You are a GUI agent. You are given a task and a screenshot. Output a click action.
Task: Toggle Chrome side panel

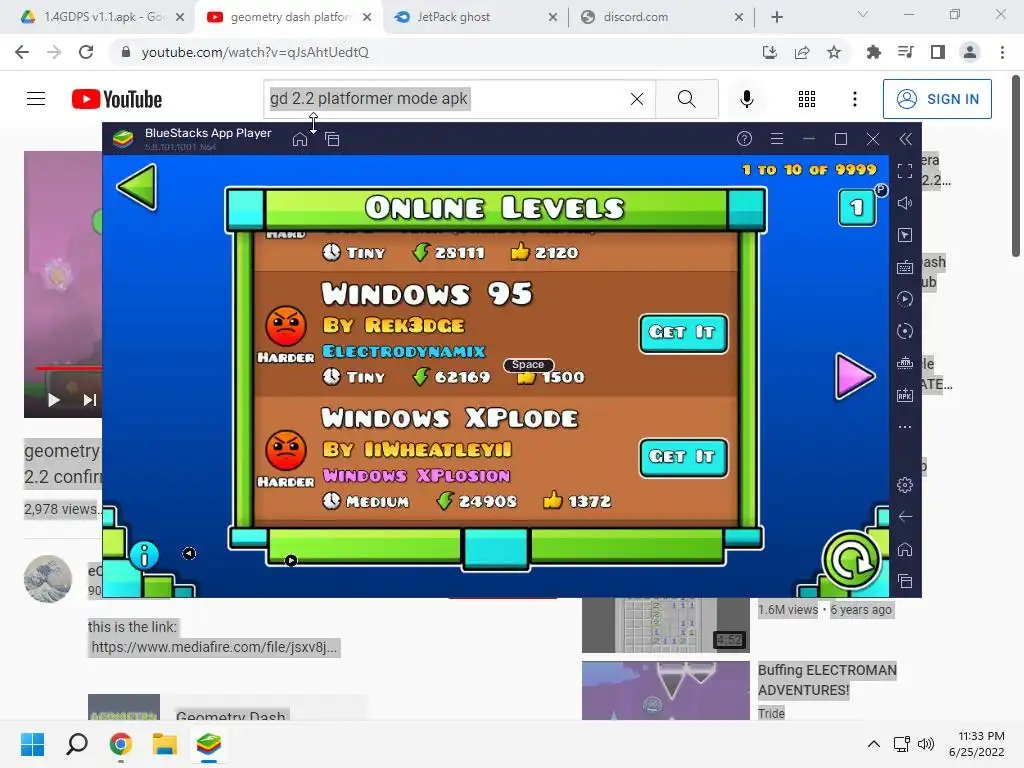click(938, 52)
